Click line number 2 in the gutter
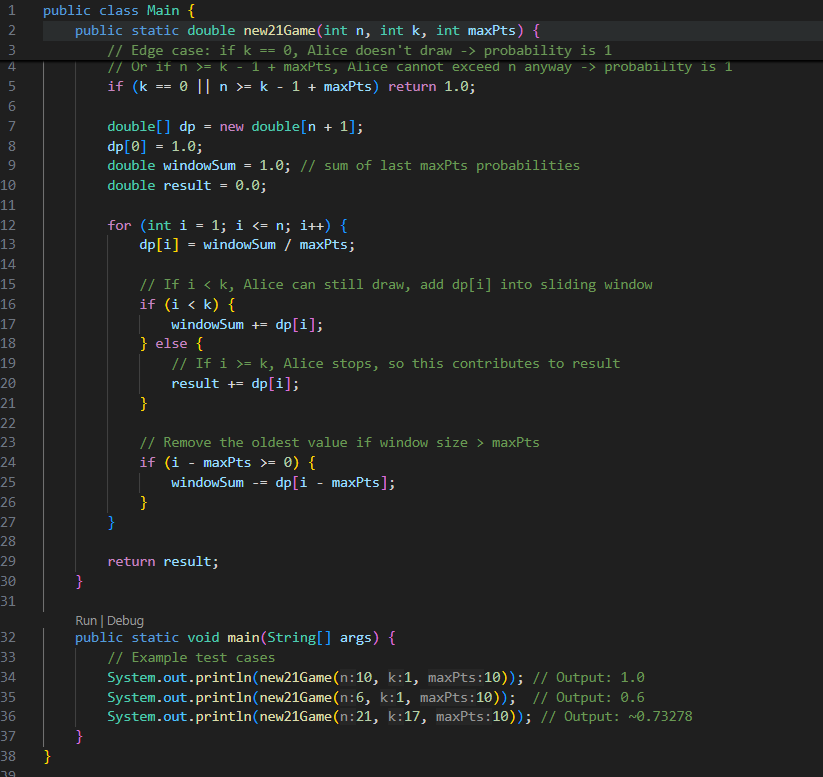Image resolution: width=823 pixels, height=777 pixels. pyautogui.click(x=10, y=30)
